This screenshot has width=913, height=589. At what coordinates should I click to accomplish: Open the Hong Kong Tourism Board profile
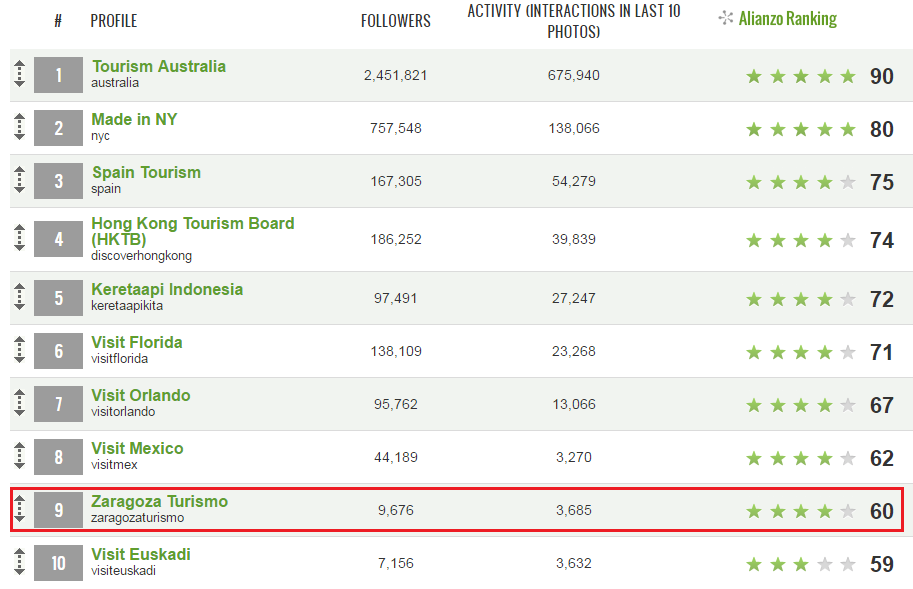(192, 231)
